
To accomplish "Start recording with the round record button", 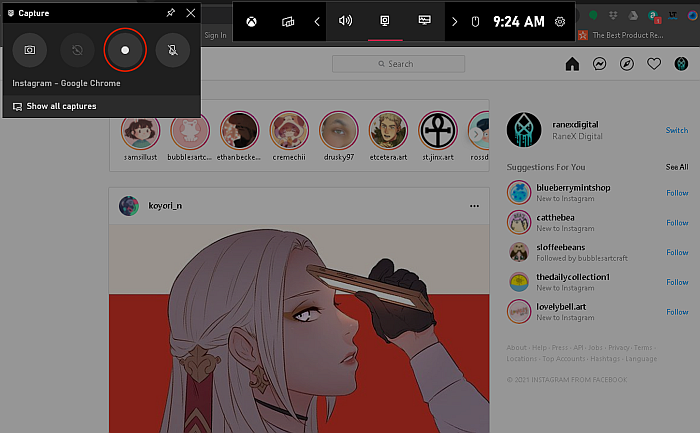I will tap(125, 50).
